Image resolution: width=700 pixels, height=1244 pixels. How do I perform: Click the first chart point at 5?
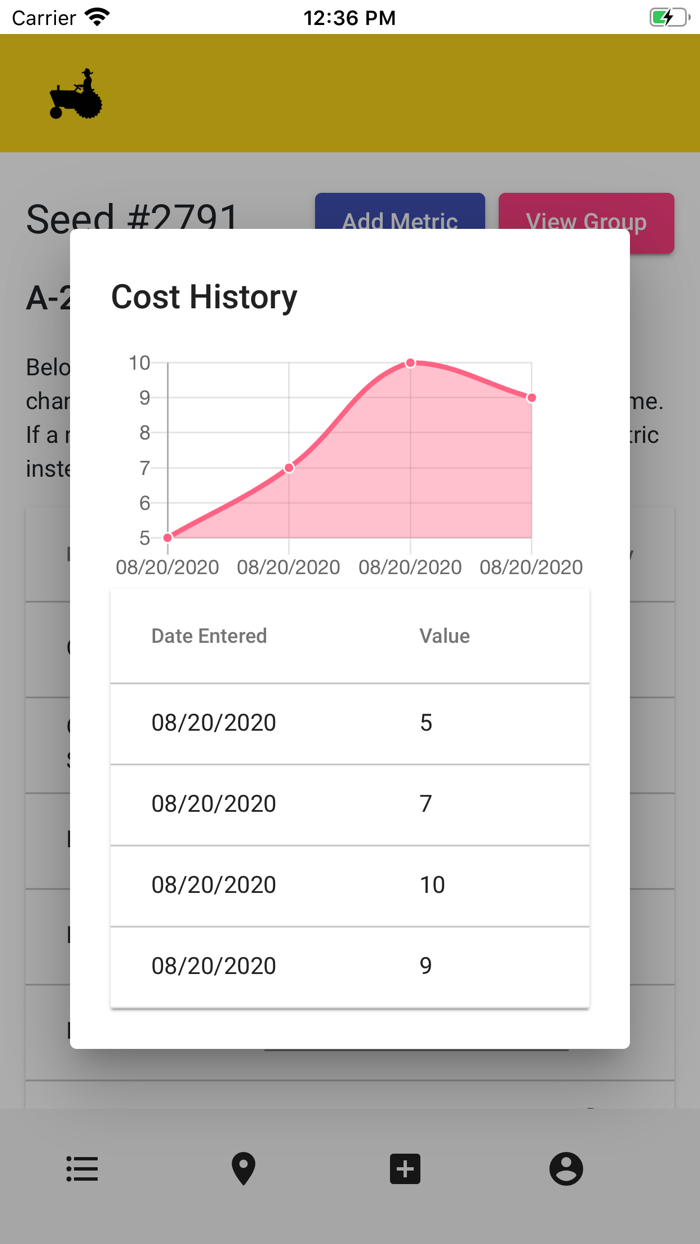click(x=168, y=538)
